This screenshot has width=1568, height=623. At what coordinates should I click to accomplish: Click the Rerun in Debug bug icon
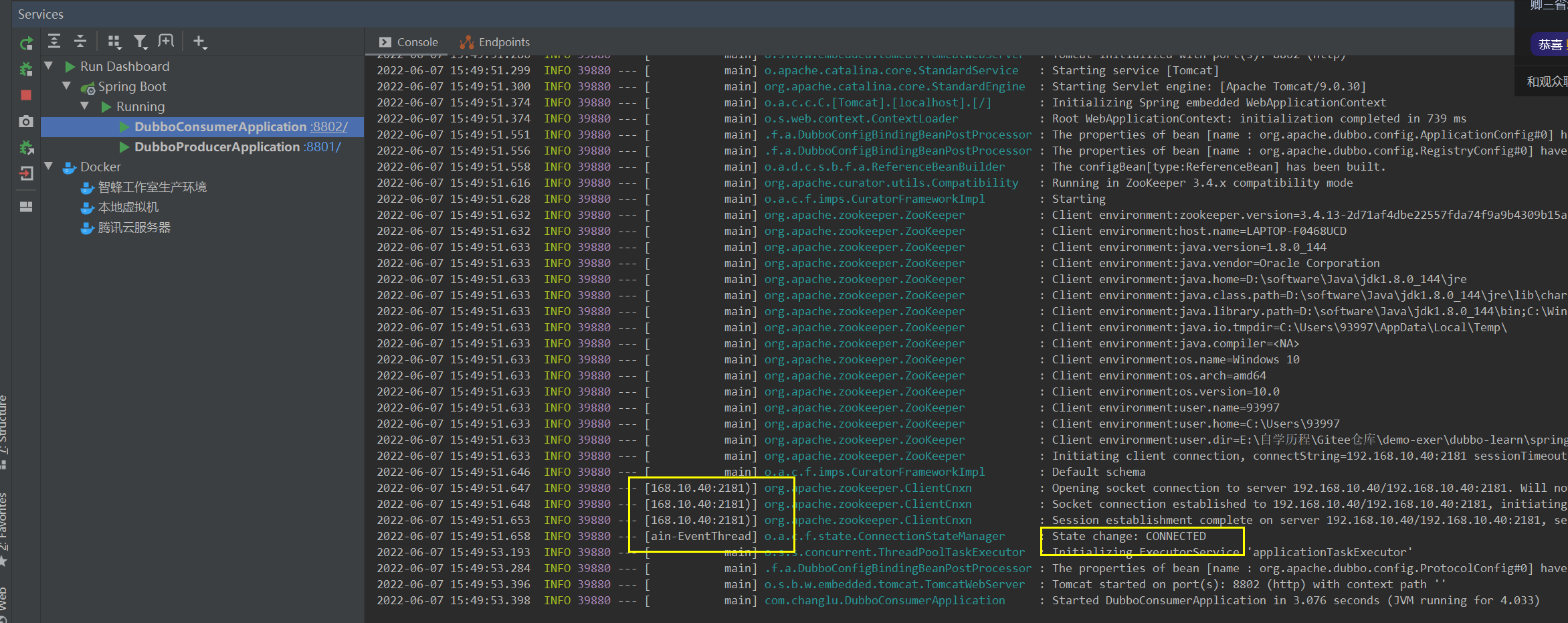(x=26, y=69)
